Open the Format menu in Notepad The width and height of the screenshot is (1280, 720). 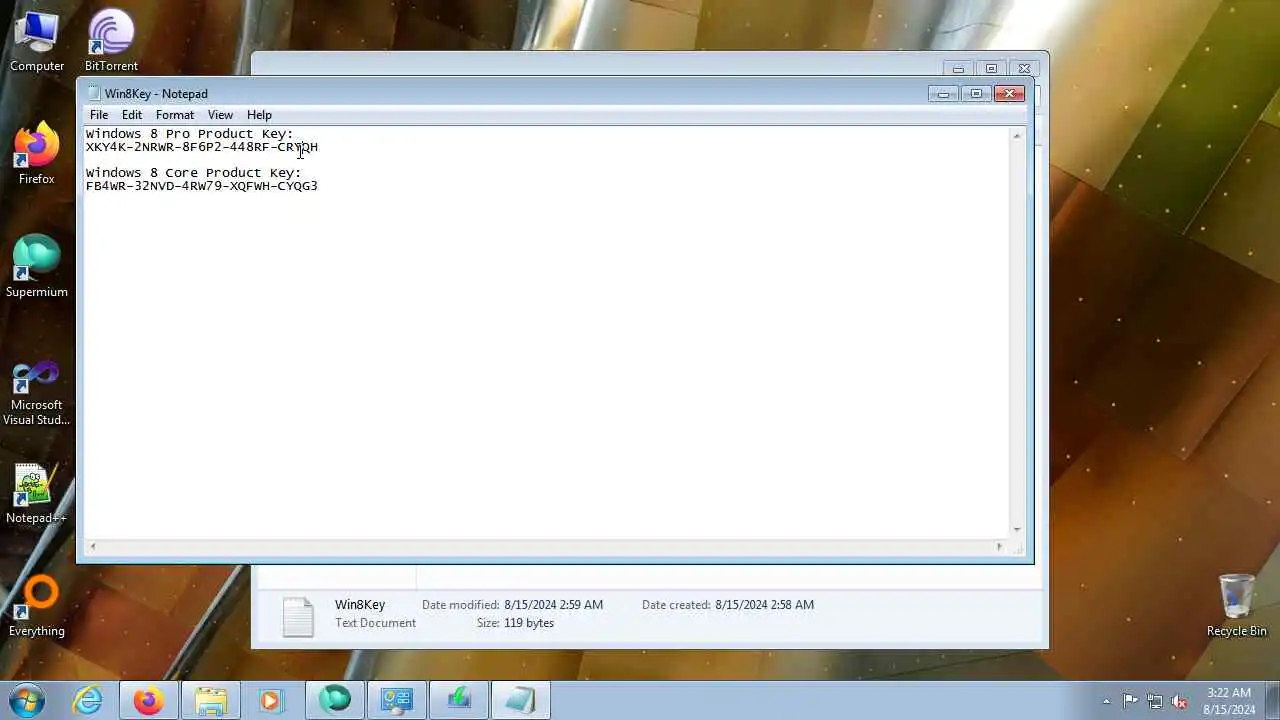[175, 115]
